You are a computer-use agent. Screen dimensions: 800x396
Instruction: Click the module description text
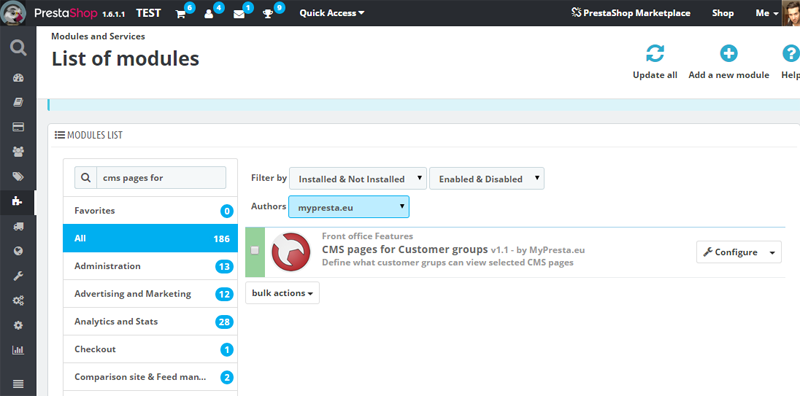click(x=447, y=262)
